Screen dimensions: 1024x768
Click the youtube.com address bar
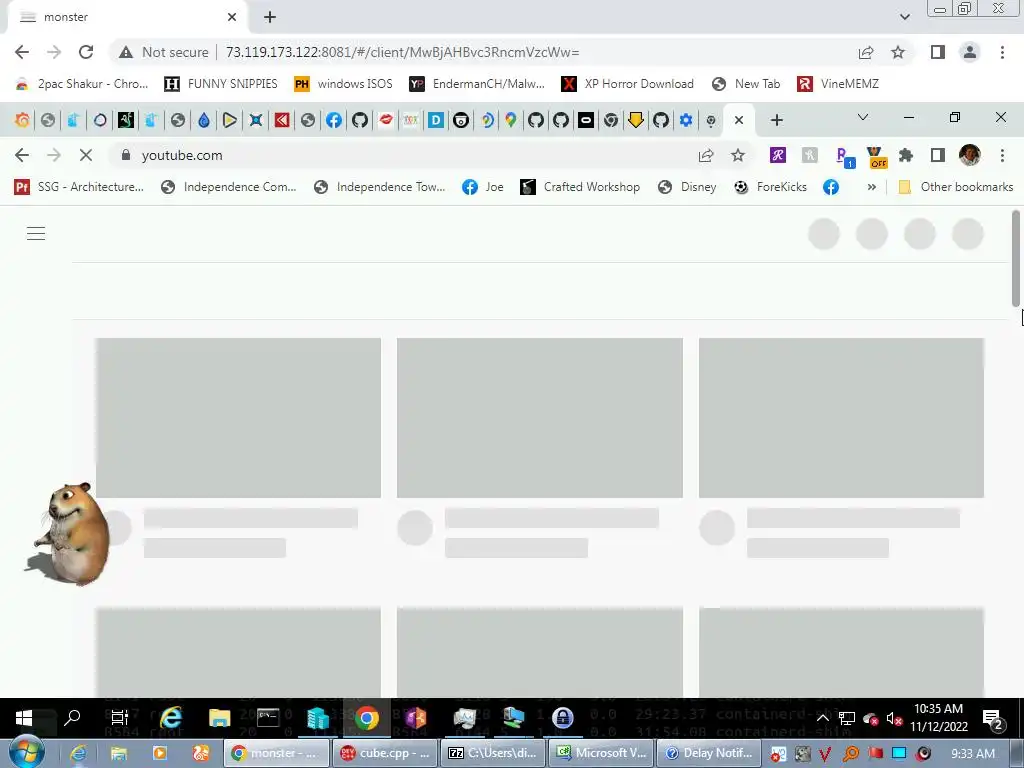[x=405, y=155]
